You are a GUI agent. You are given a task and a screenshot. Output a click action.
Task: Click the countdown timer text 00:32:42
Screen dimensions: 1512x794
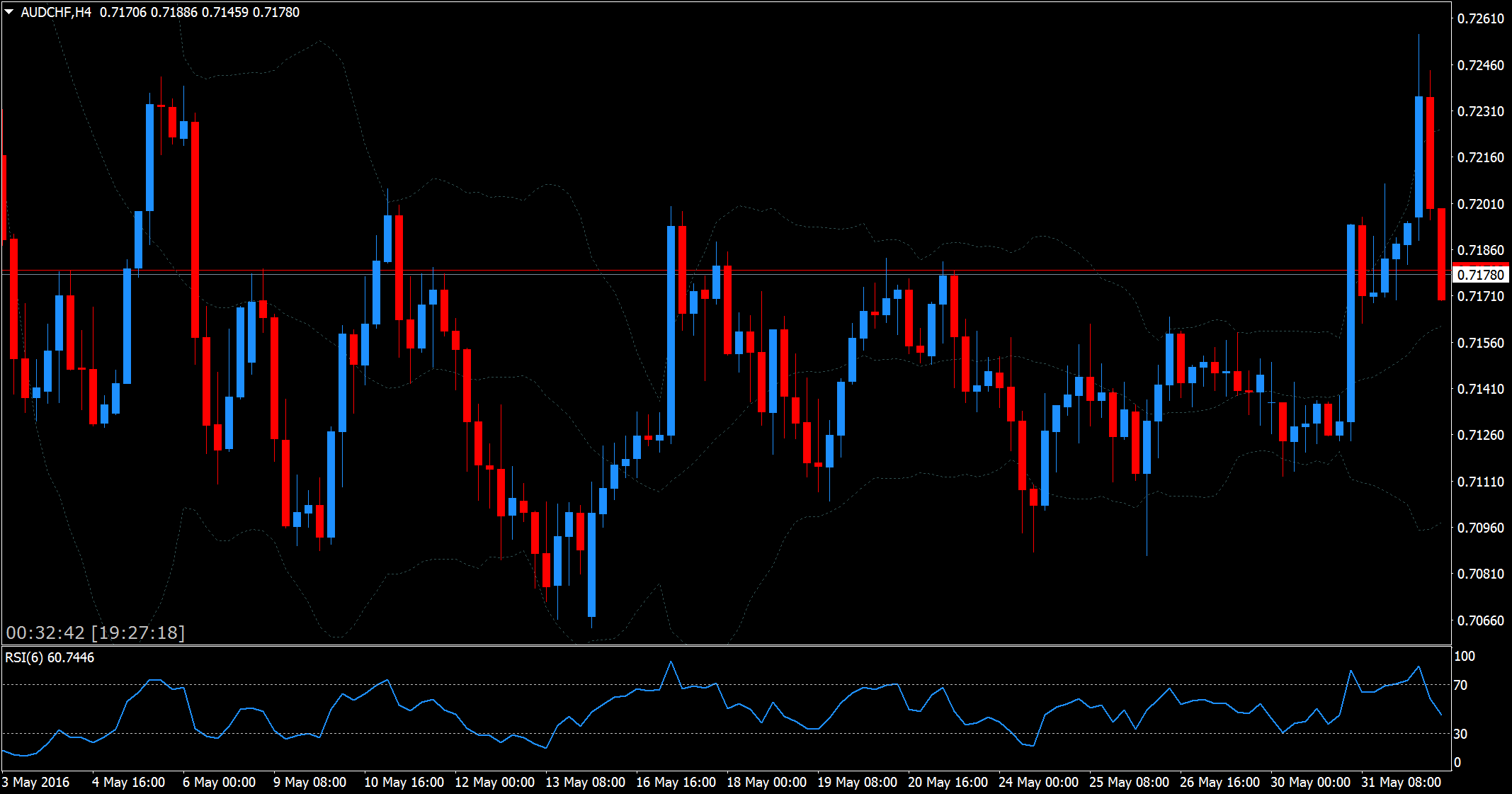45,633
